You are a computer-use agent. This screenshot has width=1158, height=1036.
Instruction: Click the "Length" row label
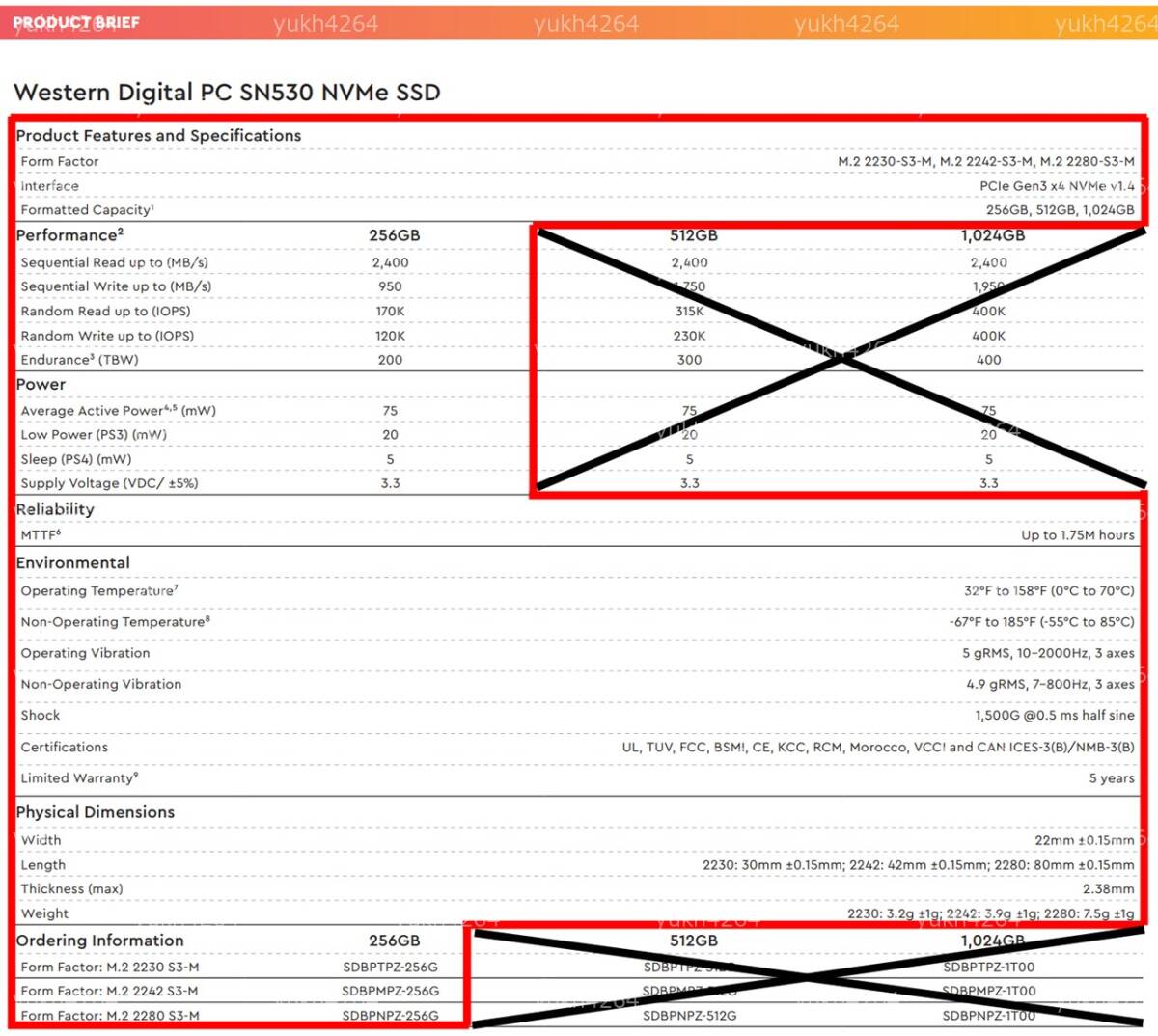[43, 866]
